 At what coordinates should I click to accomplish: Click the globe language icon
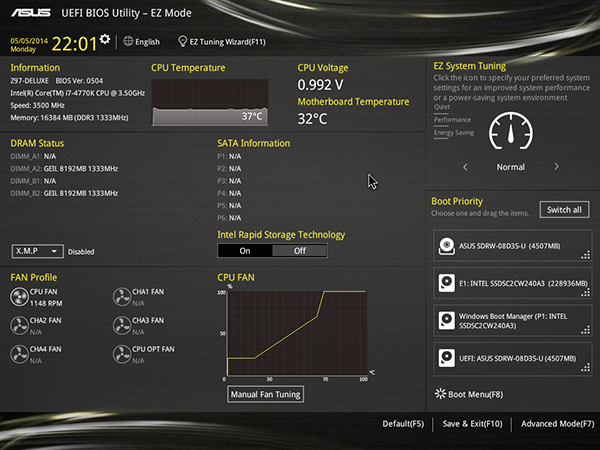(x=128, y=41)
